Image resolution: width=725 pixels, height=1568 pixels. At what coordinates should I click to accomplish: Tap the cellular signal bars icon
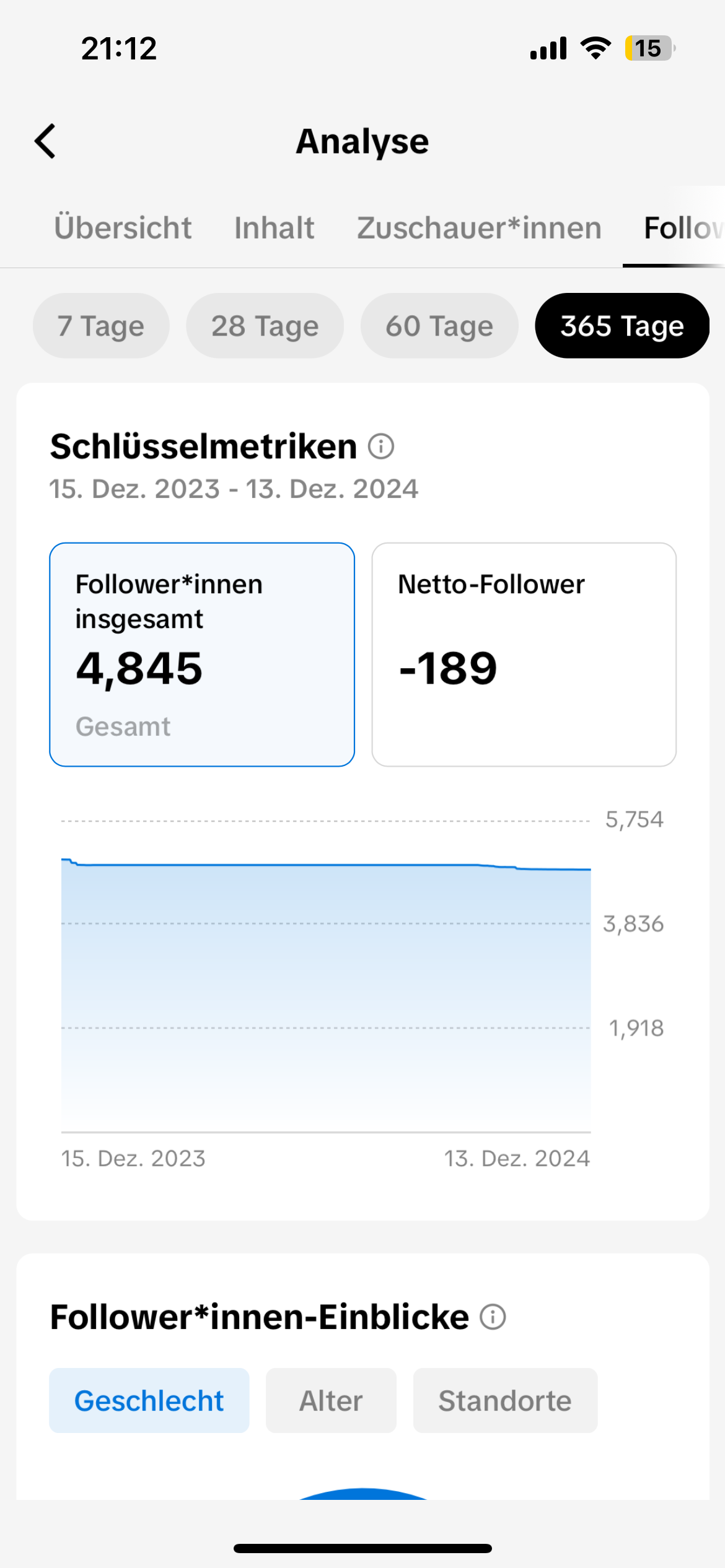pos(548,48)
